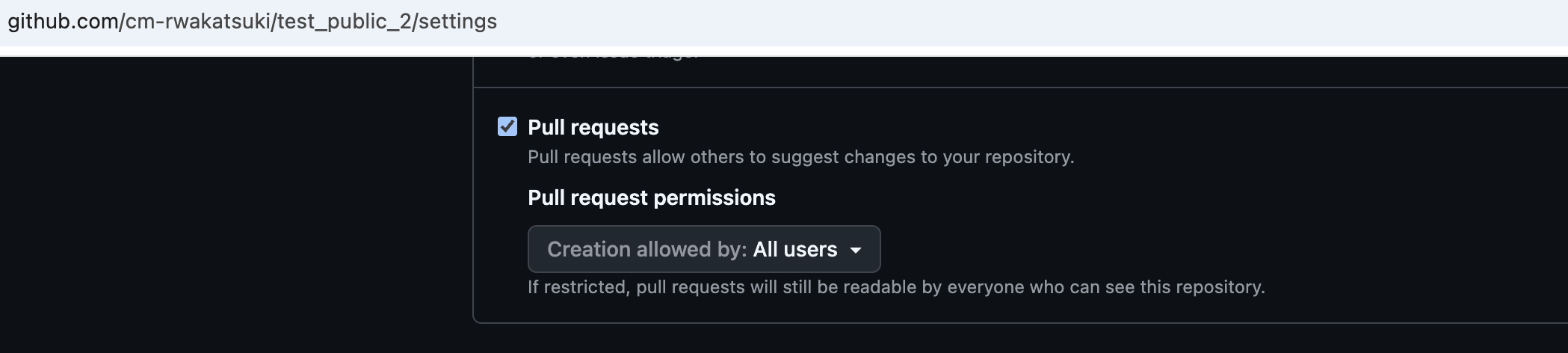Uncheck the Pull requests checkbox
The height and width of the screenshot is (353, 1568).
[x=507, y=126]
